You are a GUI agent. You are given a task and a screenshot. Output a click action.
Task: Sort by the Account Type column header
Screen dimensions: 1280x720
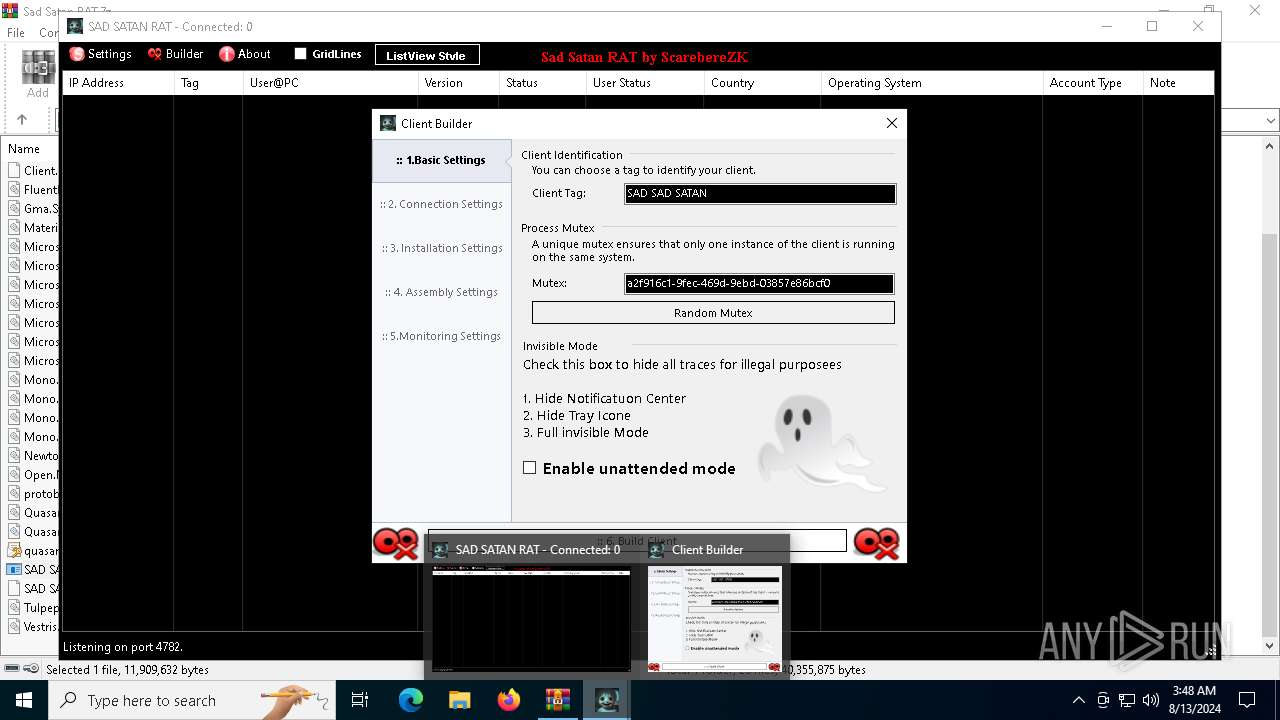tap(1093, 83)
